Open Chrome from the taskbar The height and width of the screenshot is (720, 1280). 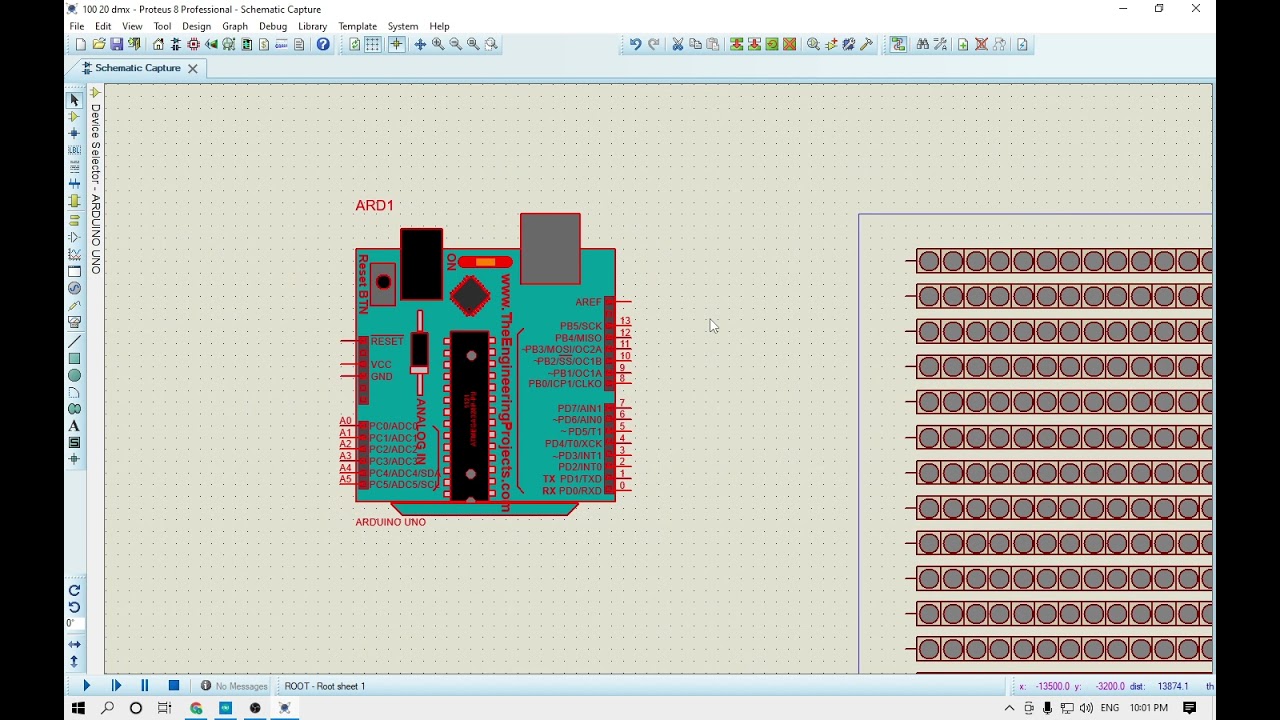pyautogui.click(x=196, y=708)
